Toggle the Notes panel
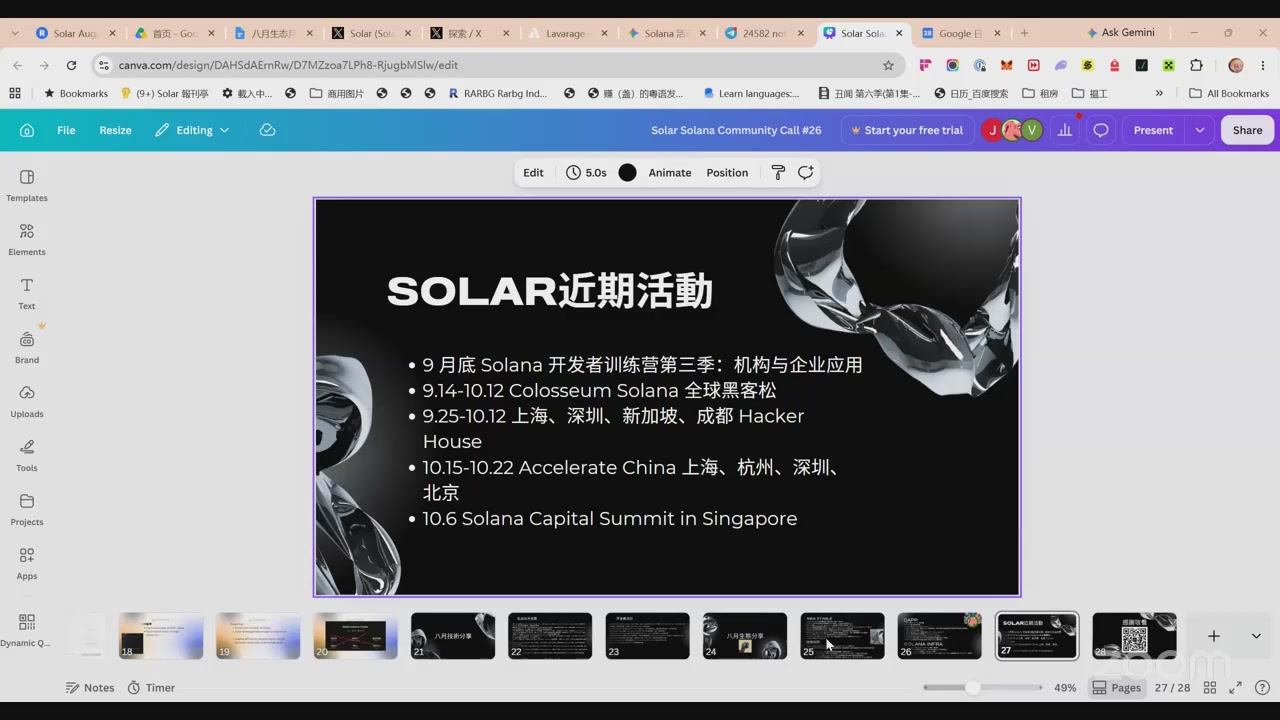Screen dimensions: 1280x720 coord(90,688)
